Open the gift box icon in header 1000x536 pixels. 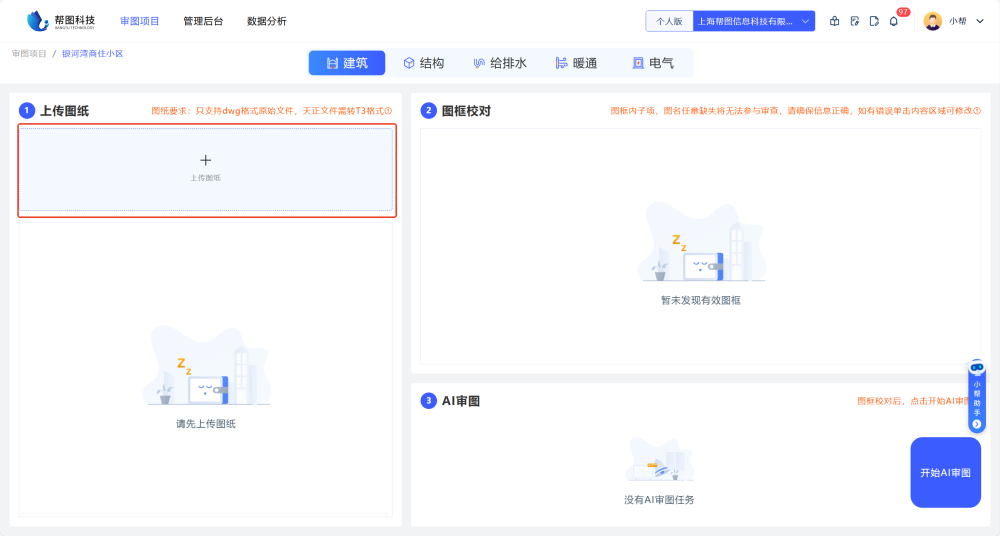pyautogui.click(x=835, y=21)
